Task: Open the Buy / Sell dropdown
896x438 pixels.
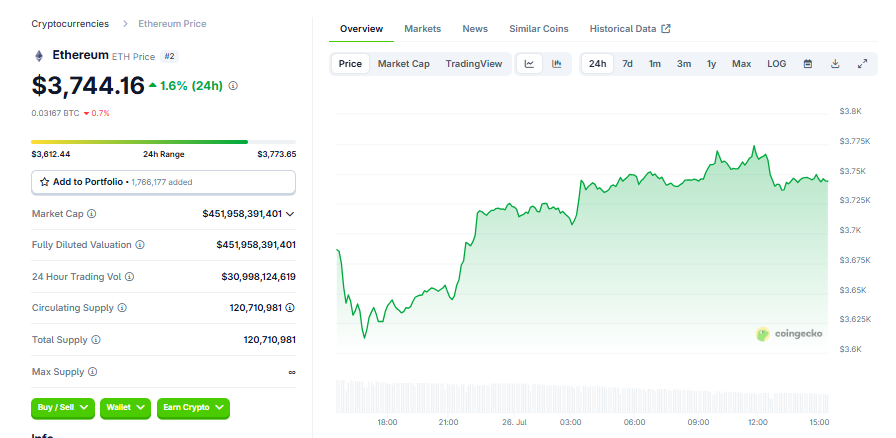Action: click(63, 408)
